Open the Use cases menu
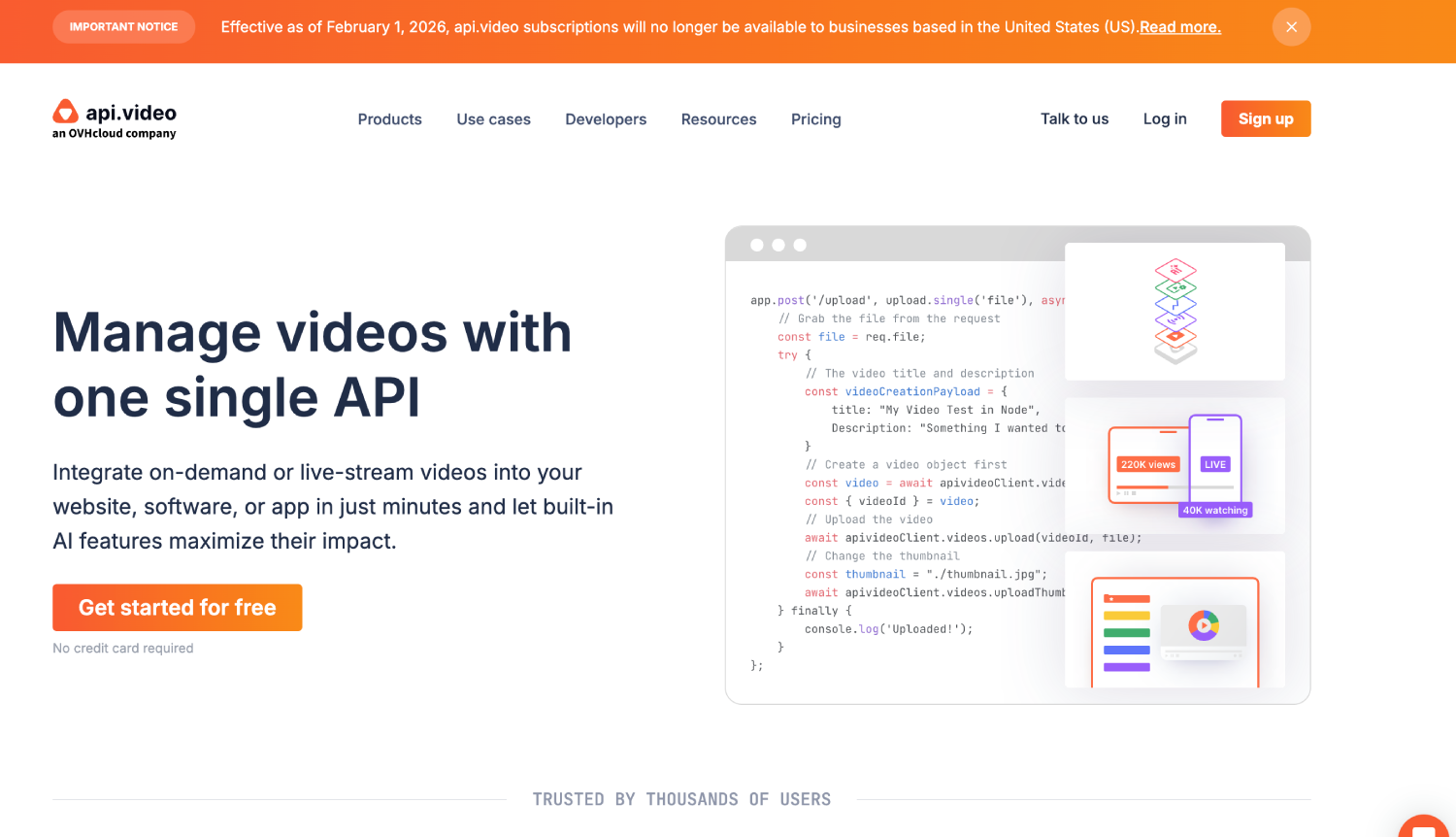The width and height of the screenshot is (1456, 837). (x=494, y=119)
